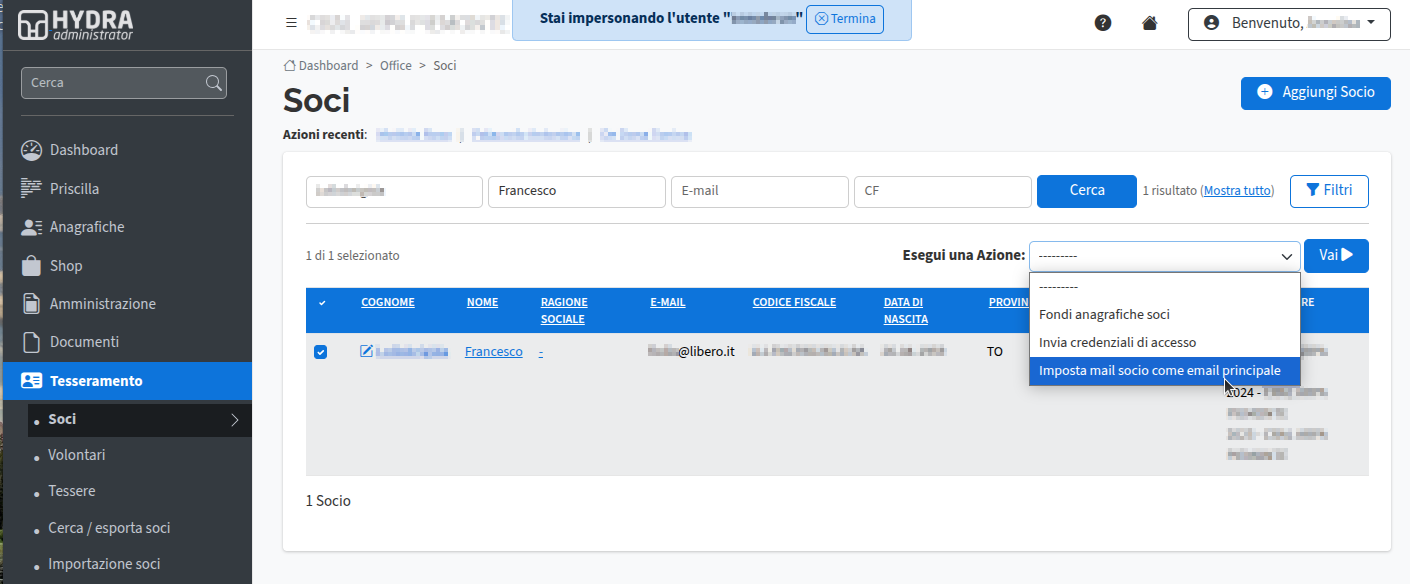Click the blue Cerca button

[x=1087, y=191]
